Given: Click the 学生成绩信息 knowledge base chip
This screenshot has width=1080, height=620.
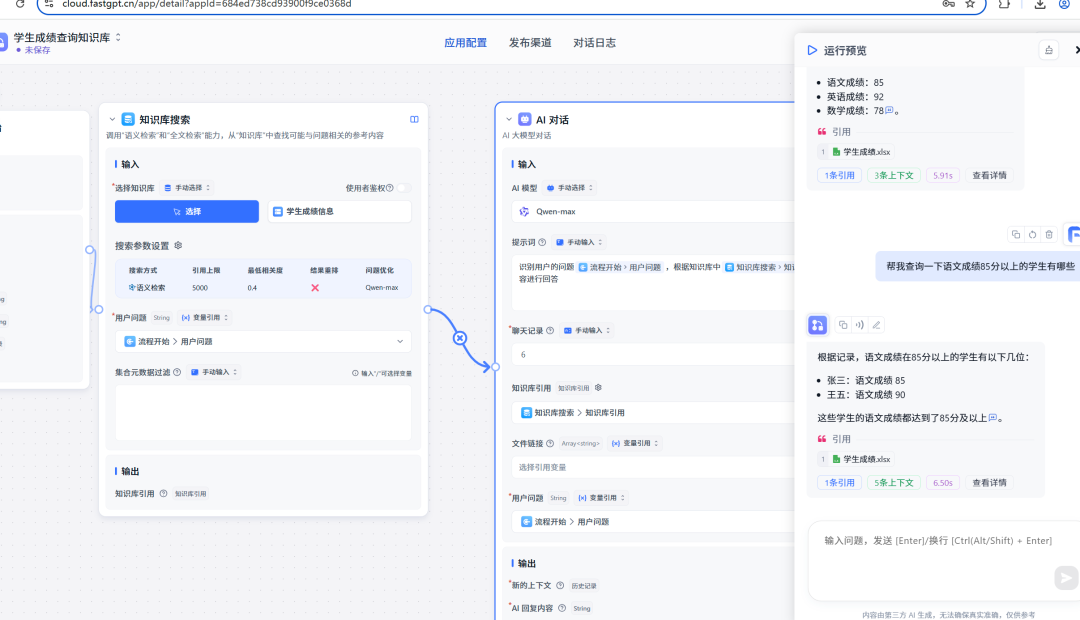Looking at the screenshot, I should 339,211.
